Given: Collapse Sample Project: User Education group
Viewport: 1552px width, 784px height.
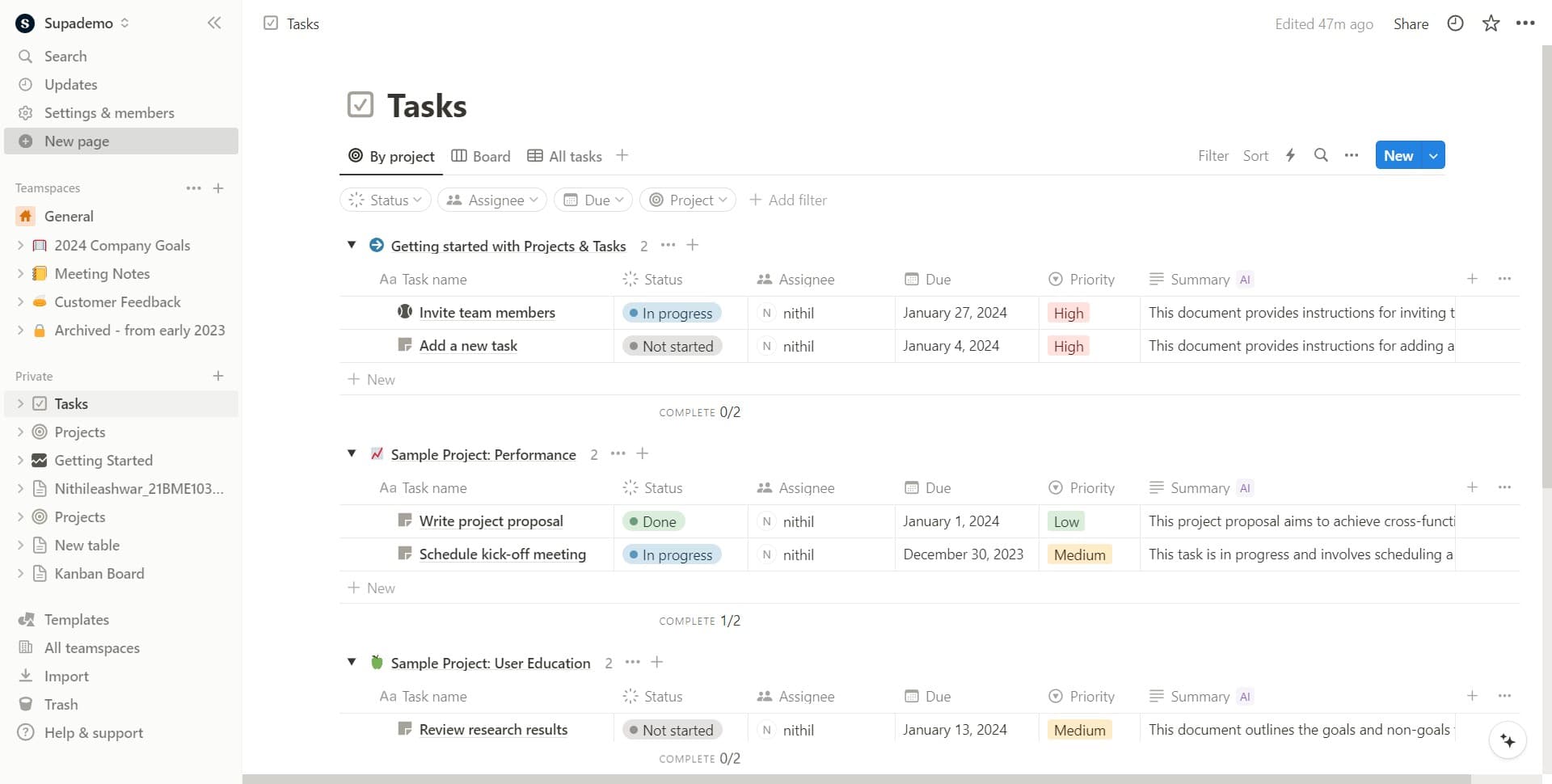Looking at the screenshot, I should click(x=352, y=662).
